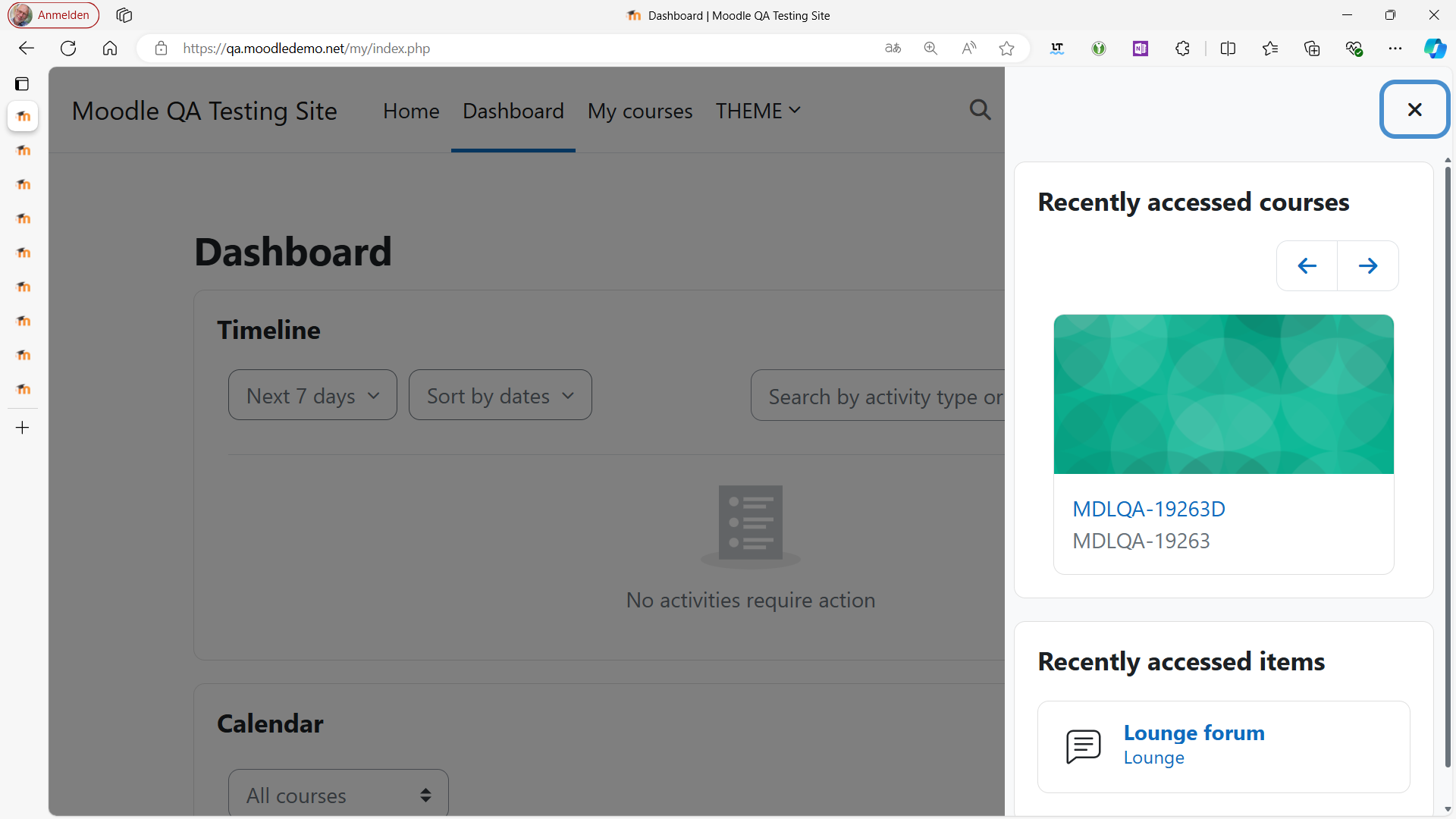Open the search magnifier icon

point(980,110)
